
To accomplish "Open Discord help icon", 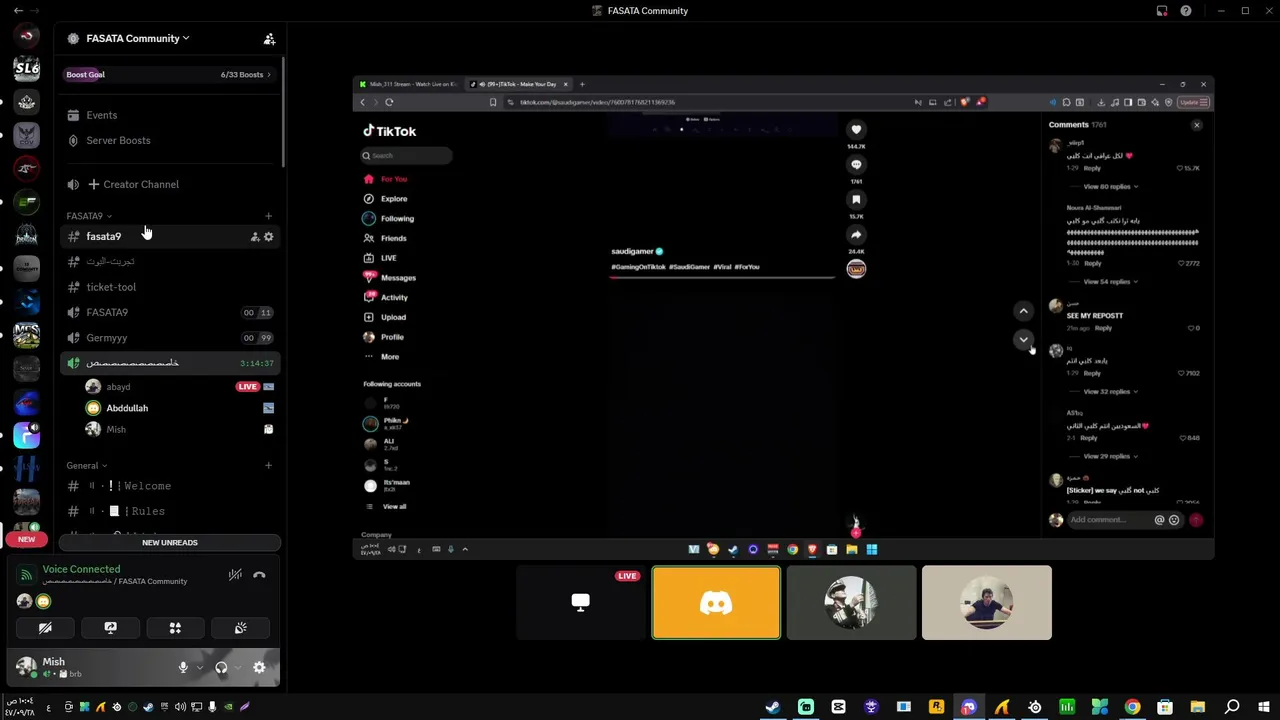I will click(1186, 11).
